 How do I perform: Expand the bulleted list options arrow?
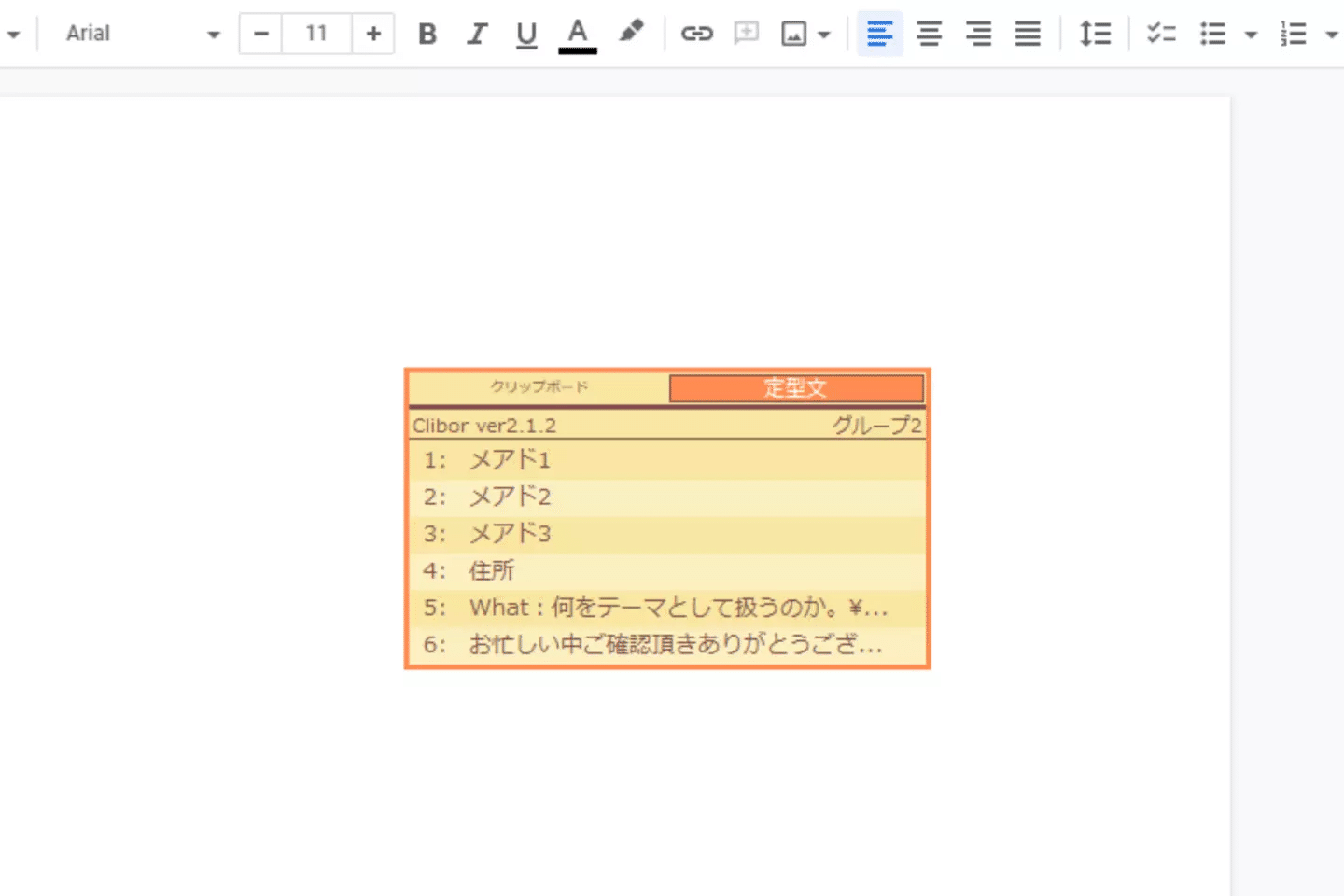[x=1251, y=35]
